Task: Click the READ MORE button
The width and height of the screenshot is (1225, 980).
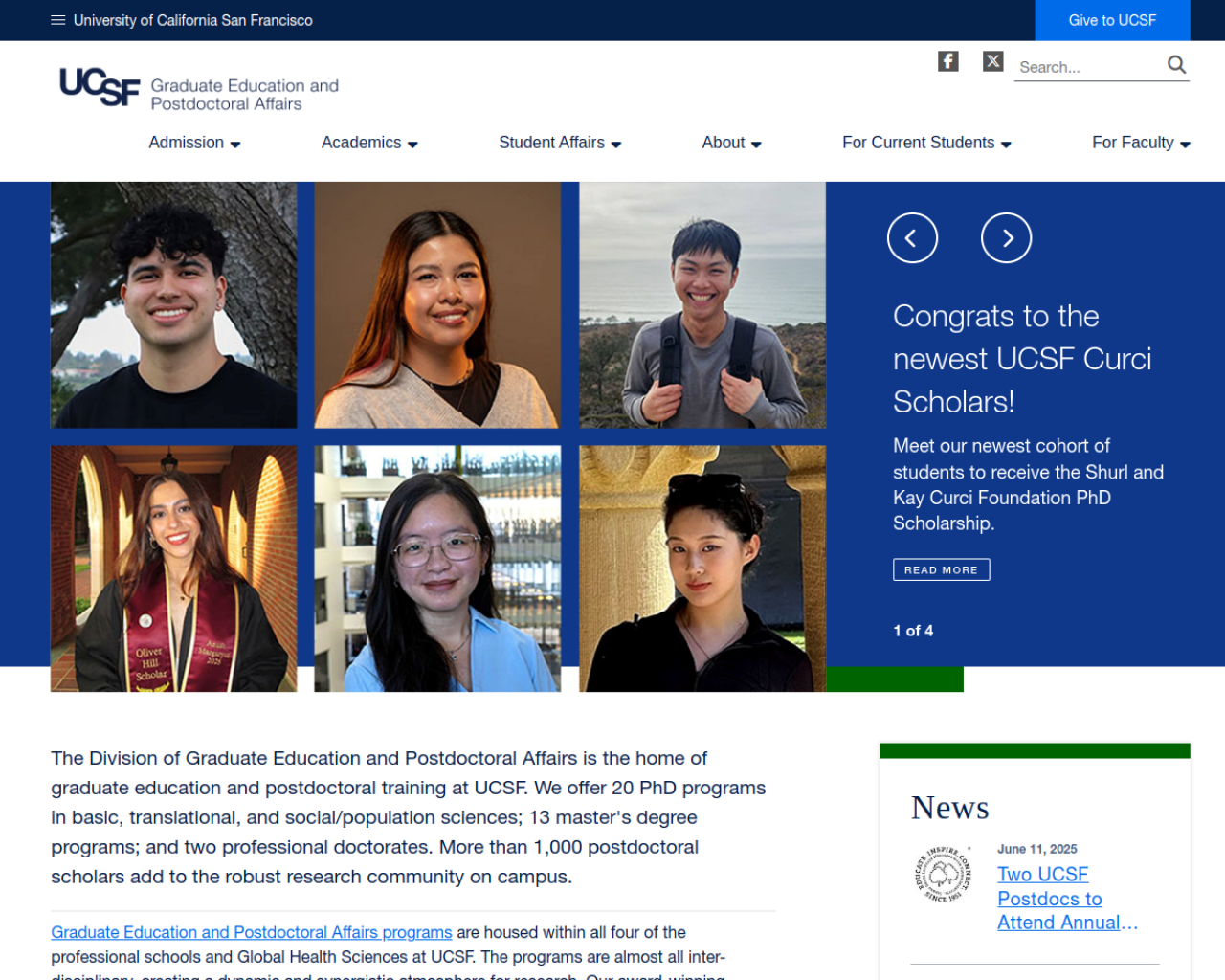Action: click(x=941, y=569)
